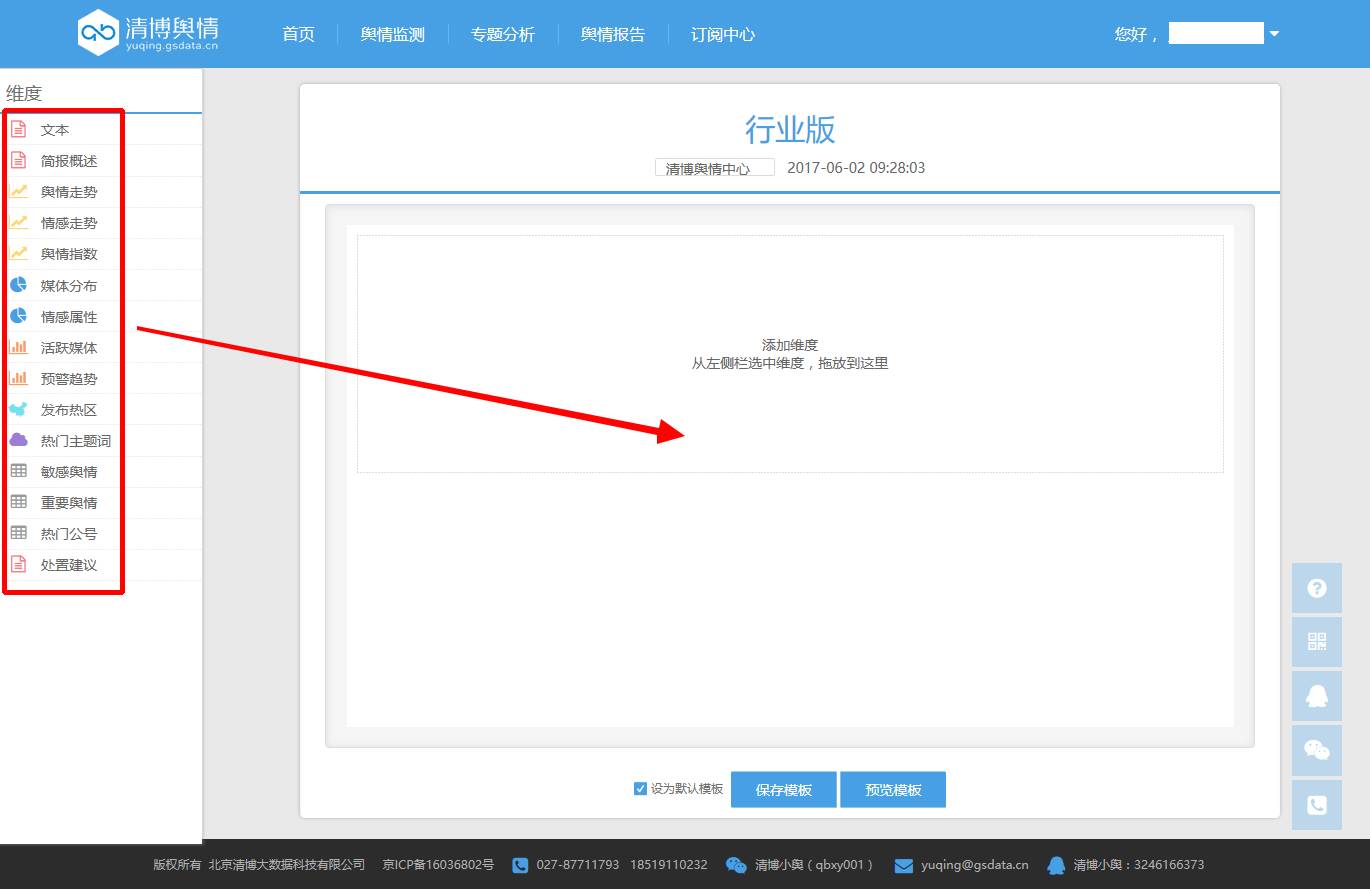Select the 发布热区 dimension label
Screen dimensions: 1370x889
[69, 410]
